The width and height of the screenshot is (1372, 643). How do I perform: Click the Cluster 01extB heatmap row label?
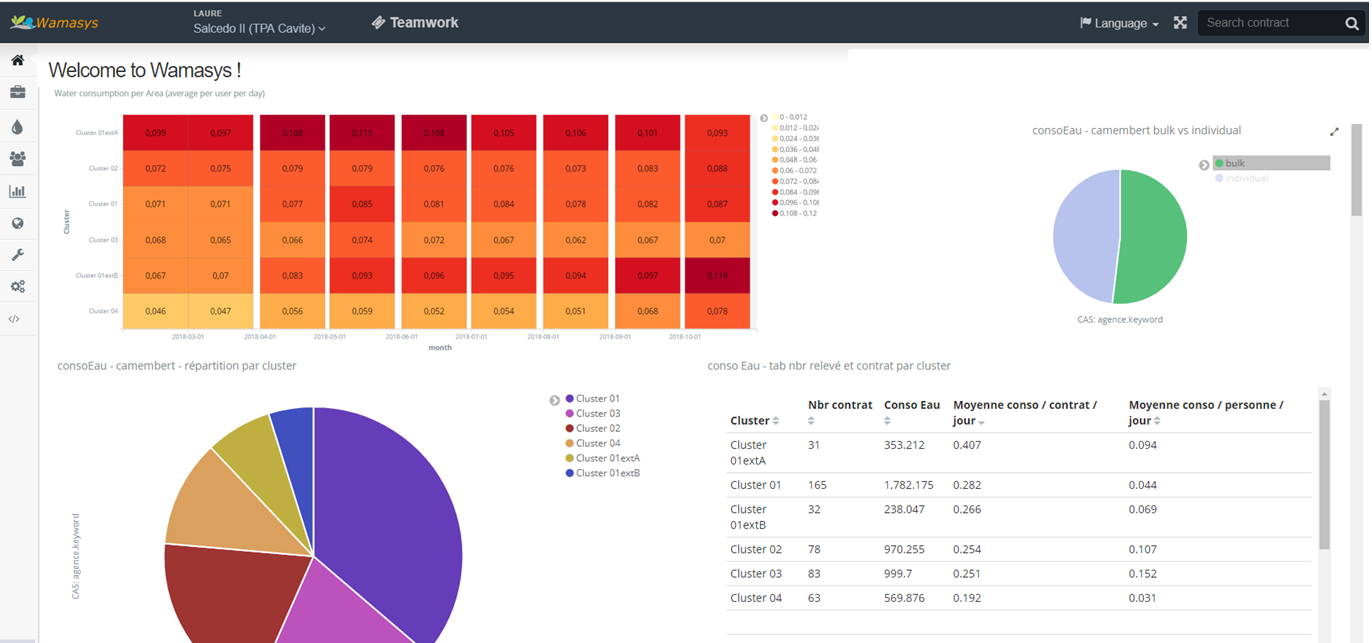tap(97, 275)
